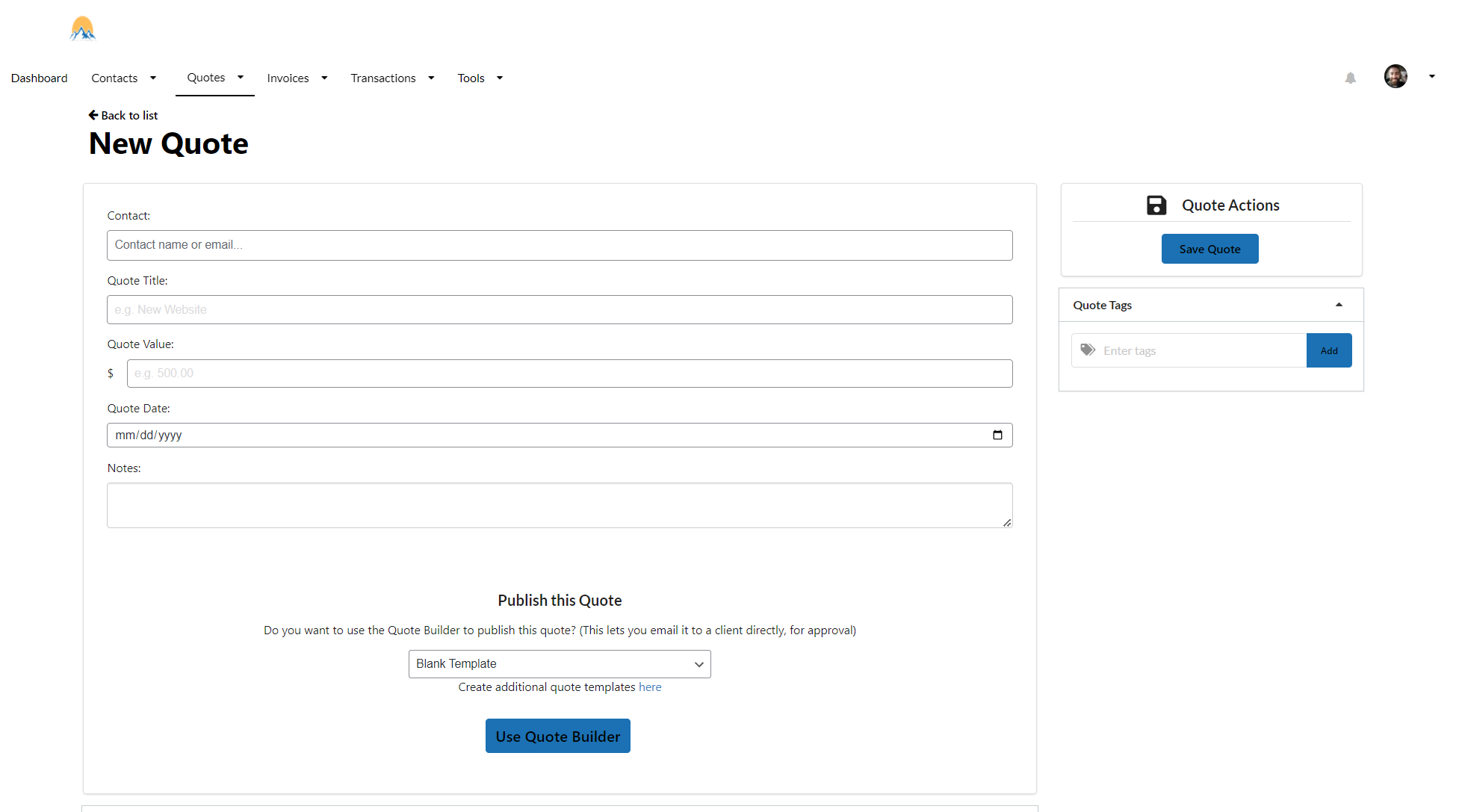This screenshot has width=1459, height=812.
Task: Click the back arrow icon
Action: click(x=93, y=115)
